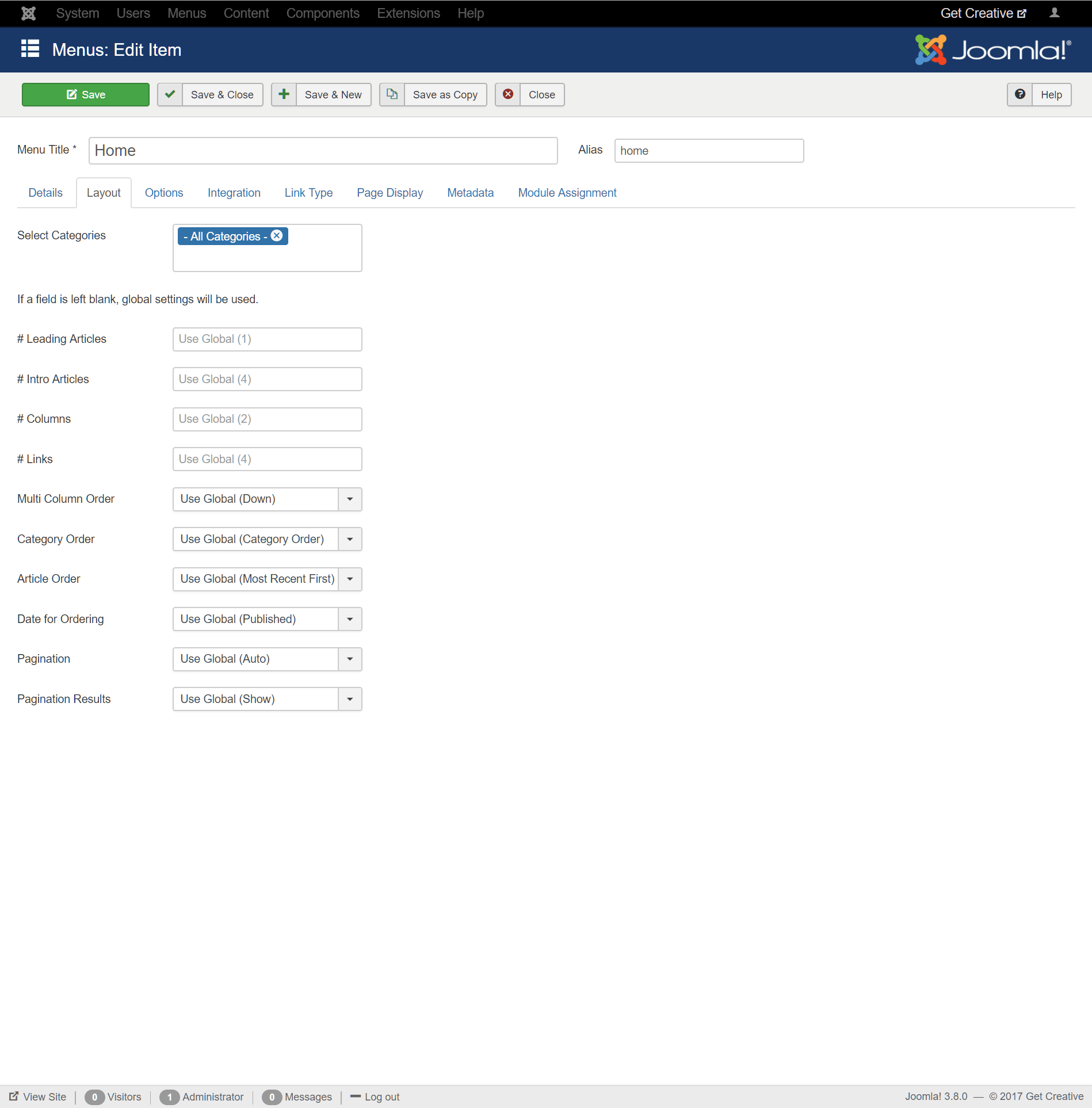Click the Administrator count badge
Viewport: 1092px width, 1108px height.
(x=170, y=1097)
